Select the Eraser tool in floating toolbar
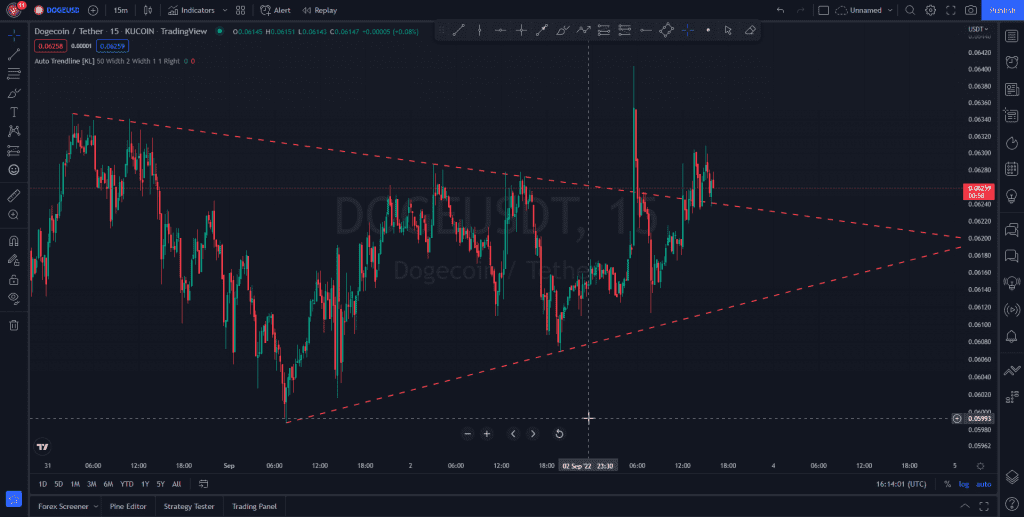Viewport: 1024px width, 517px height. coord(750,30)
